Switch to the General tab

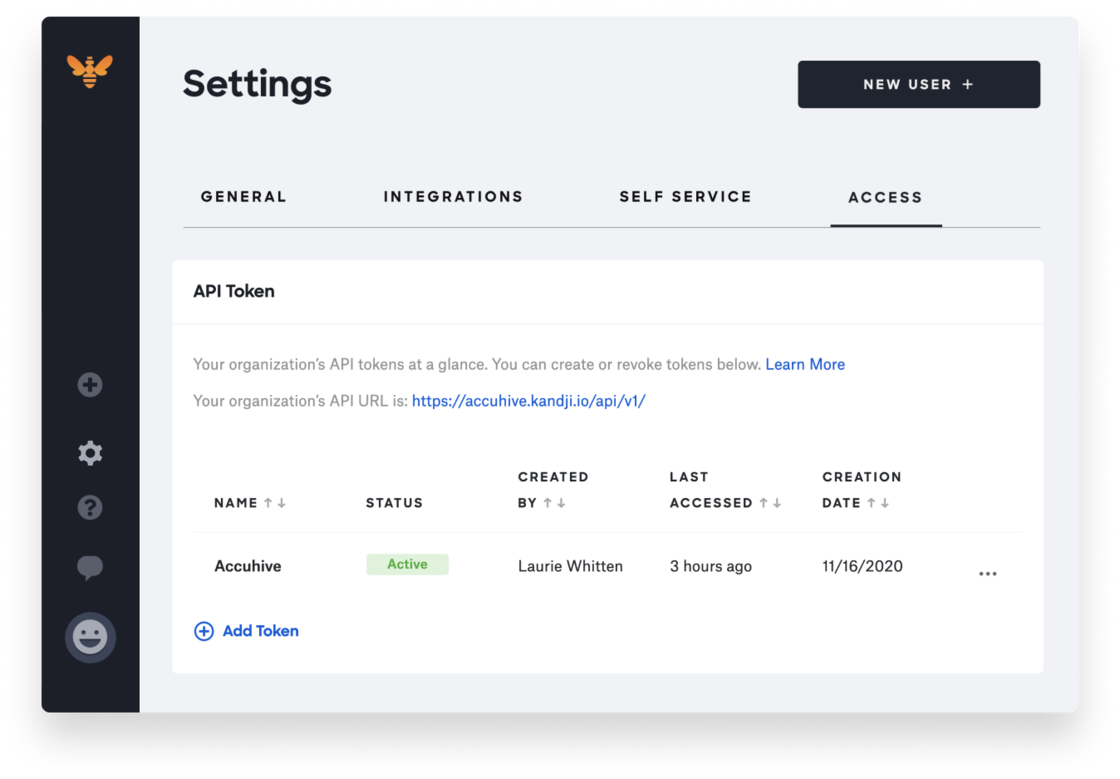point(243,197)
